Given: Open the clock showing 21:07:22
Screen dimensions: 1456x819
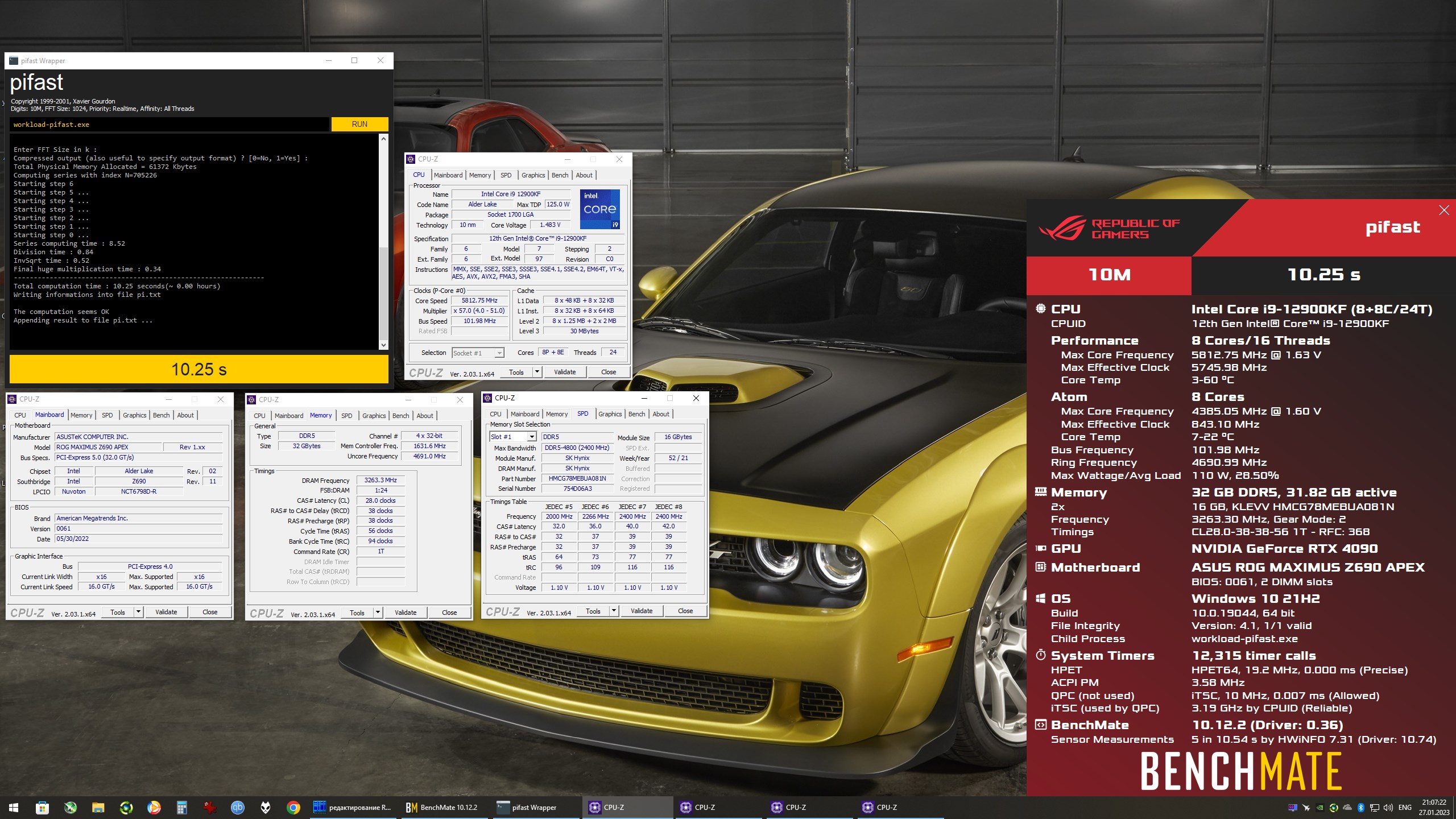Looking at the screenshot, I should 1434,807.
